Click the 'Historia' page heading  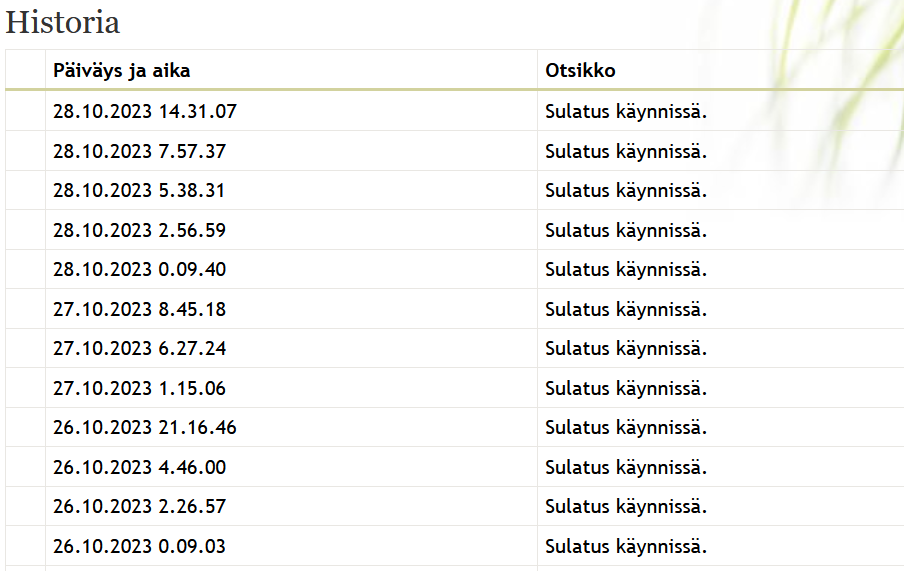point(63,22)
